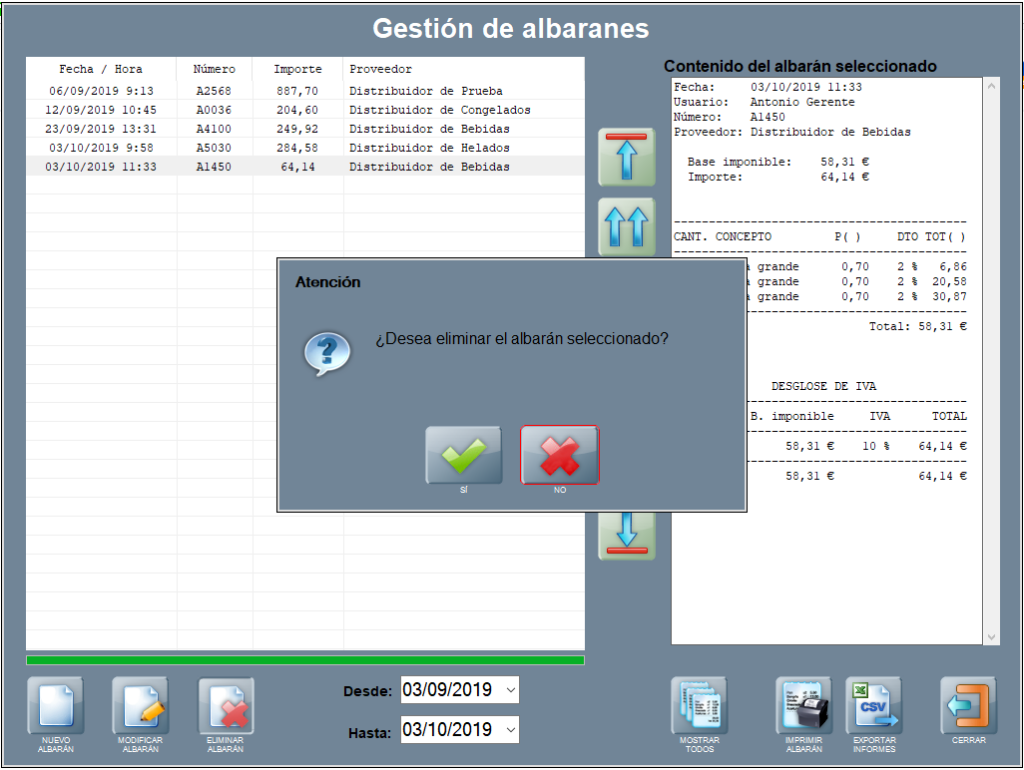This screenshot has width=1024, height=770.
Task: Close the window with the Cerrar icon
Action: pyautogui.click(x=968, y=706)
